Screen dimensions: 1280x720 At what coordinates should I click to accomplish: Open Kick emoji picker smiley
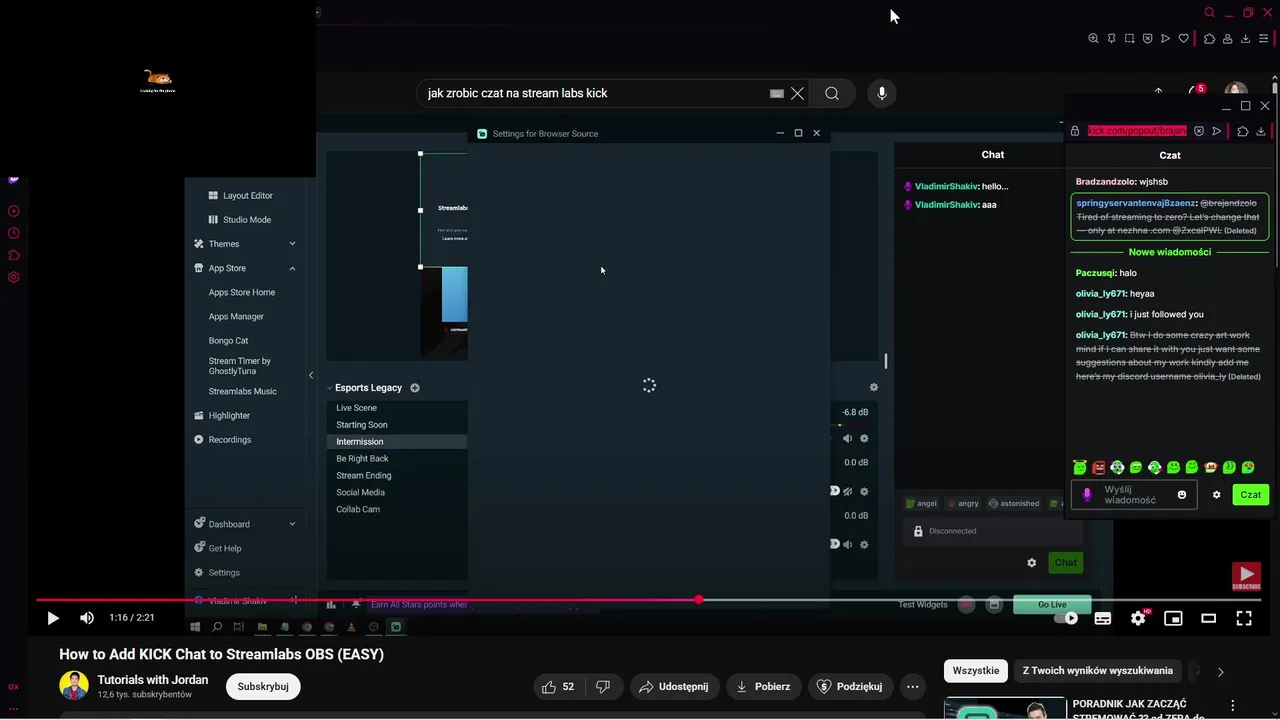click(x=1182, y=495)
